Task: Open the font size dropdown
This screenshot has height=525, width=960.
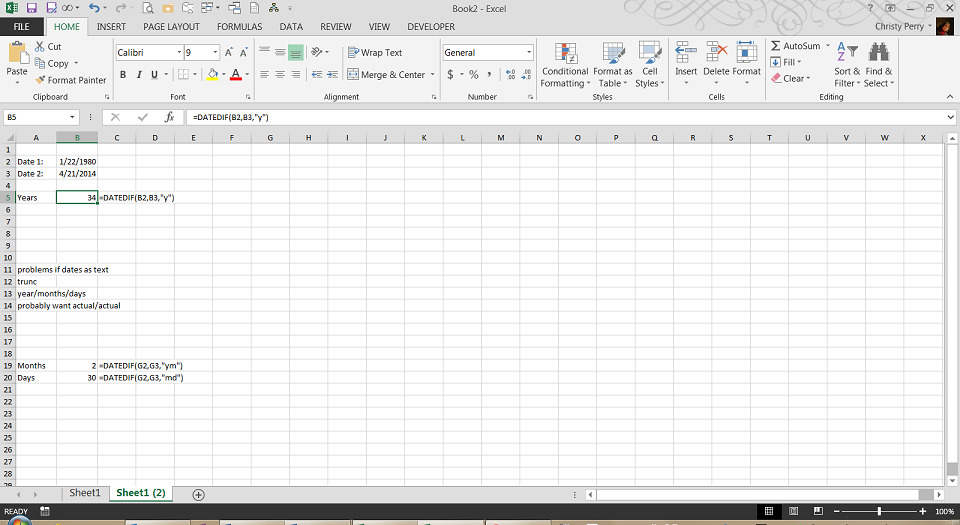Action: pos(215,53)
